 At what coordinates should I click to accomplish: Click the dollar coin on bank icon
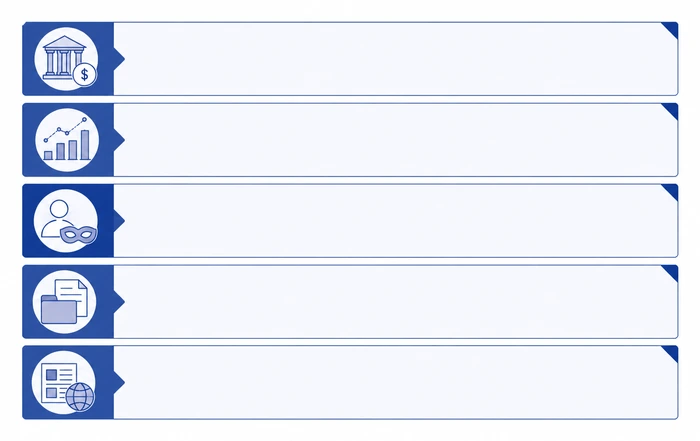click(84, 74)
